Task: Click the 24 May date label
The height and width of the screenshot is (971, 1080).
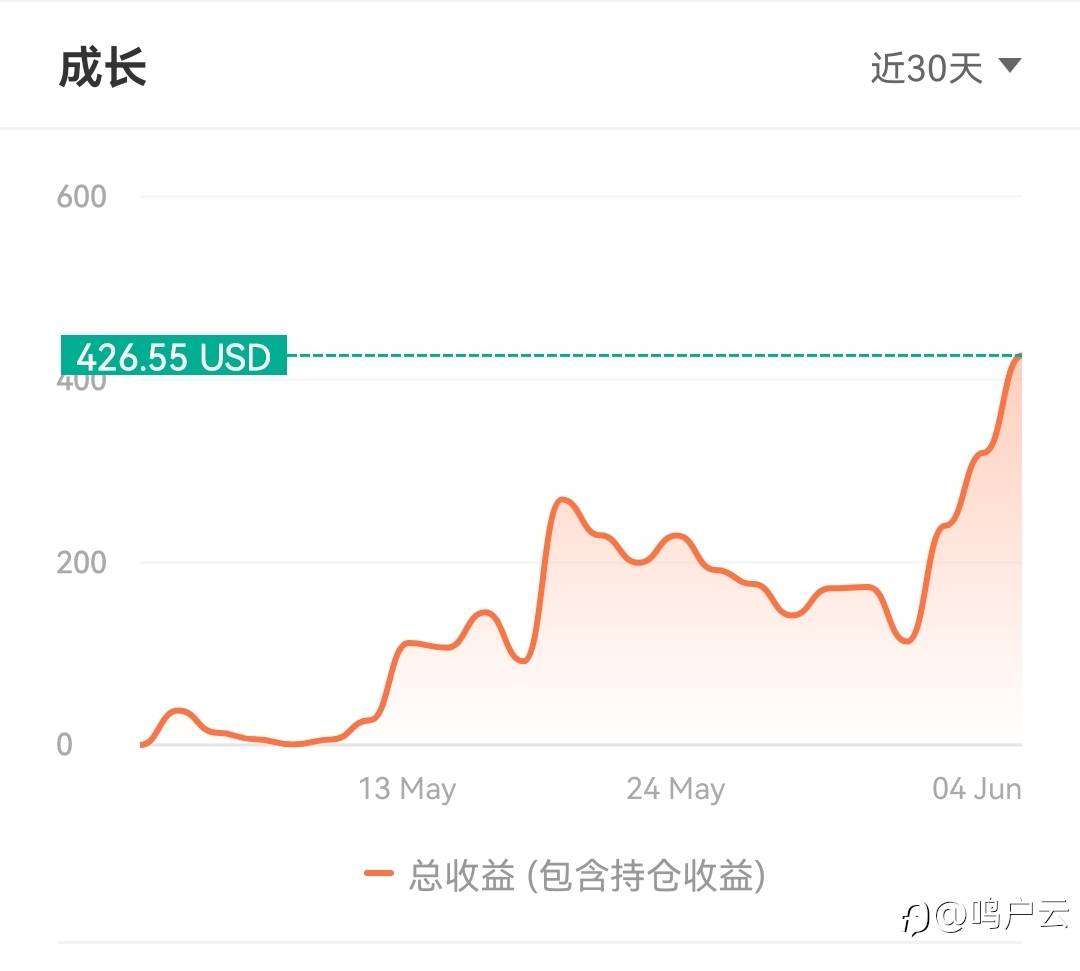Action: pos(675,788)
